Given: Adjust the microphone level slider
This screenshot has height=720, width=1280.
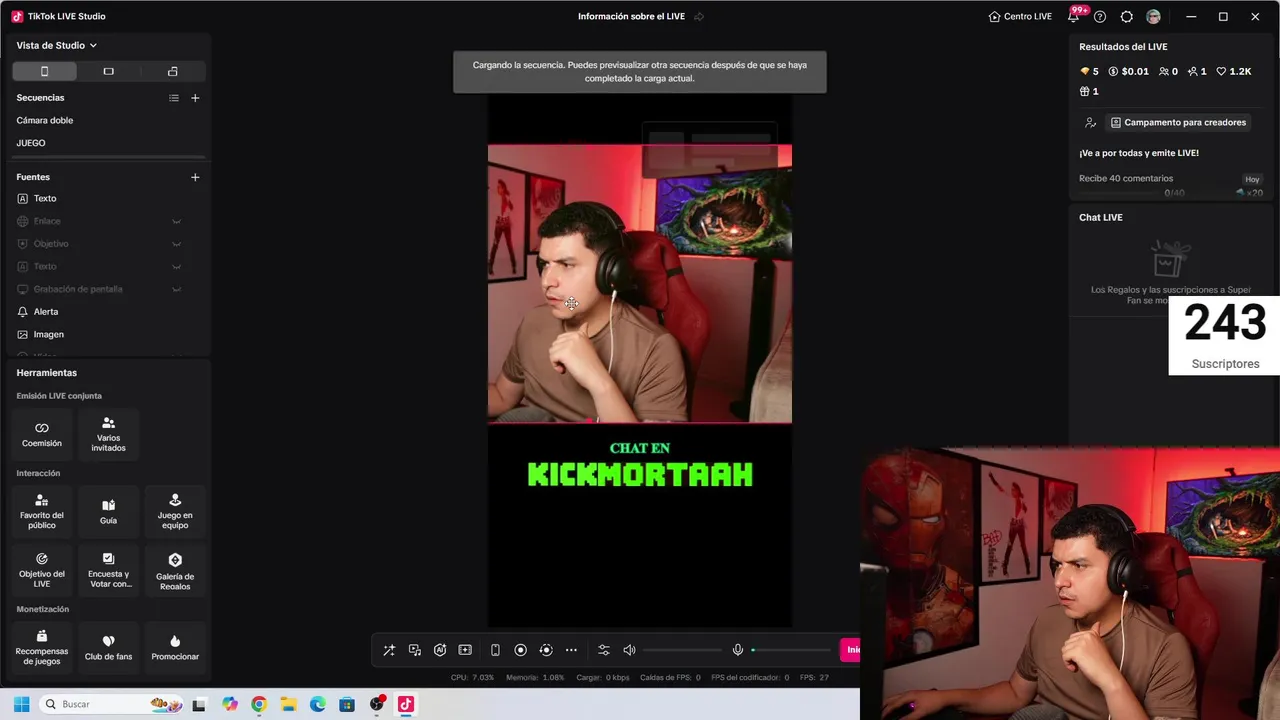Looking at the screenshot, I should (791, 650).
